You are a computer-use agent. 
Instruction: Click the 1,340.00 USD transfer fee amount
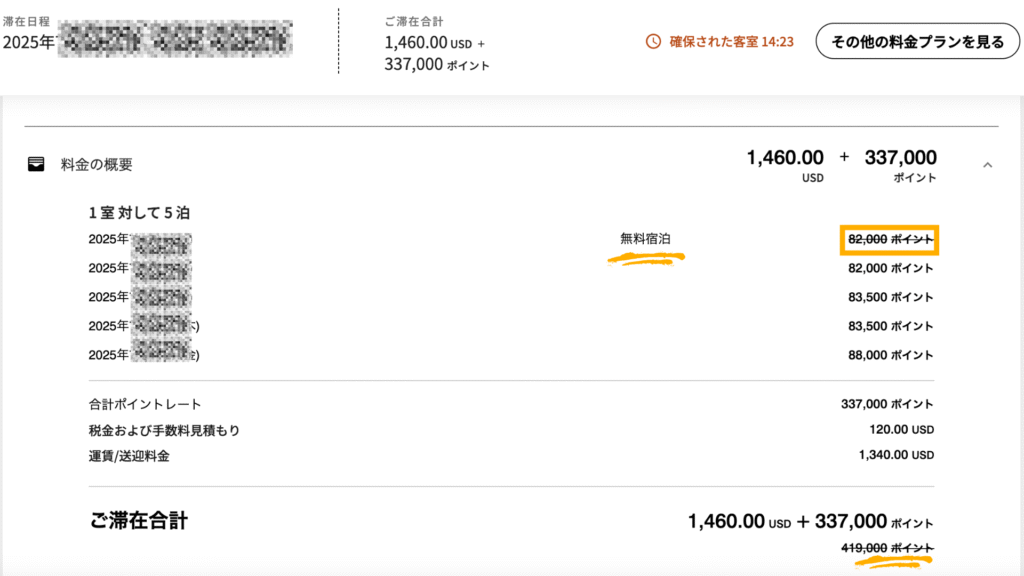[896, 455]
